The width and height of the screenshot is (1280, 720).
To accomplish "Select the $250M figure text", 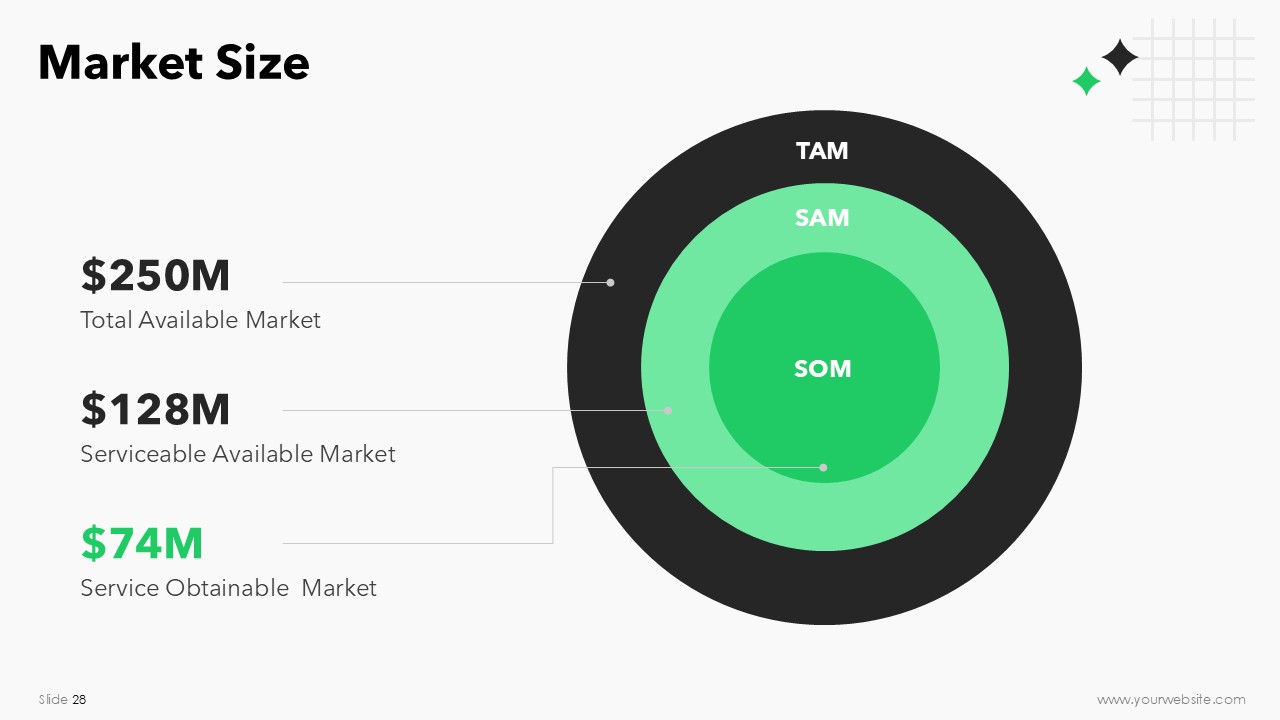I will click(156, 275).
